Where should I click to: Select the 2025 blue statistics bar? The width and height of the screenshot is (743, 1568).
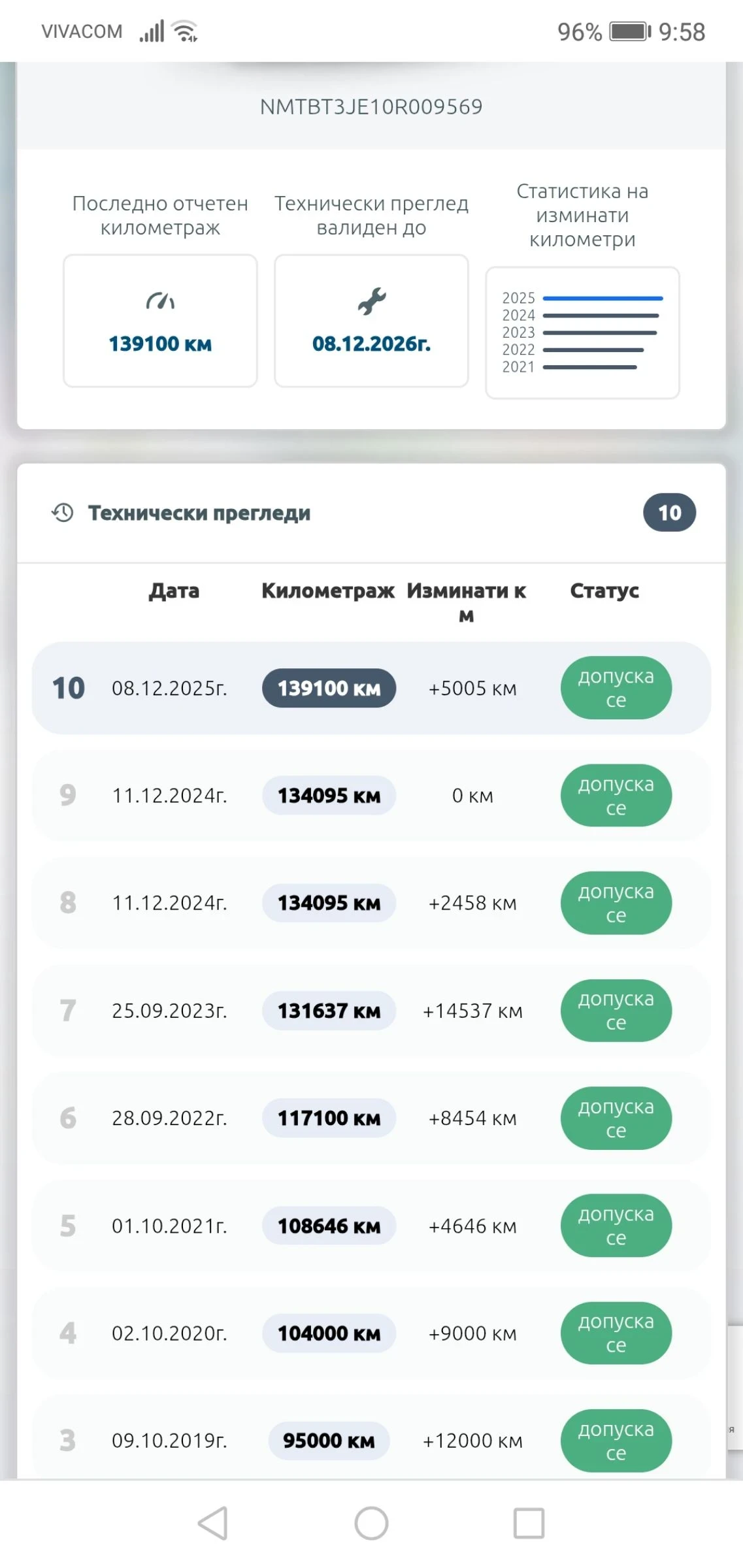click(603, 299)
